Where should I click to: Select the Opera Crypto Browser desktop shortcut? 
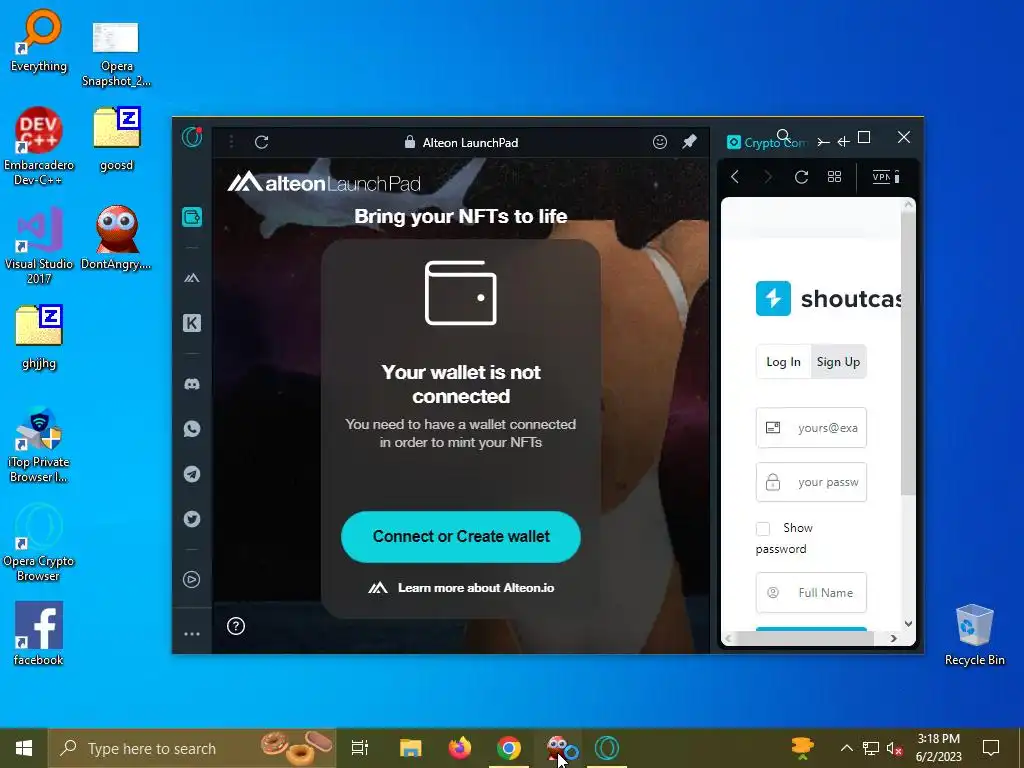(x=39, y=542)
